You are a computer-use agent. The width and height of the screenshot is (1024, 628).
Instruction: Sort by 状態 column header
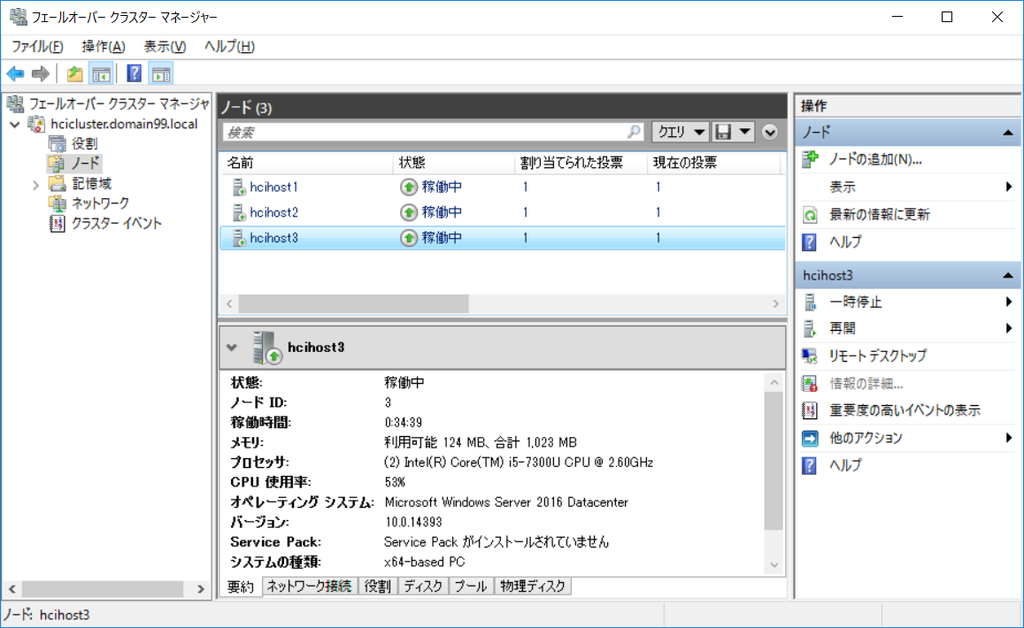pos(455,163)
